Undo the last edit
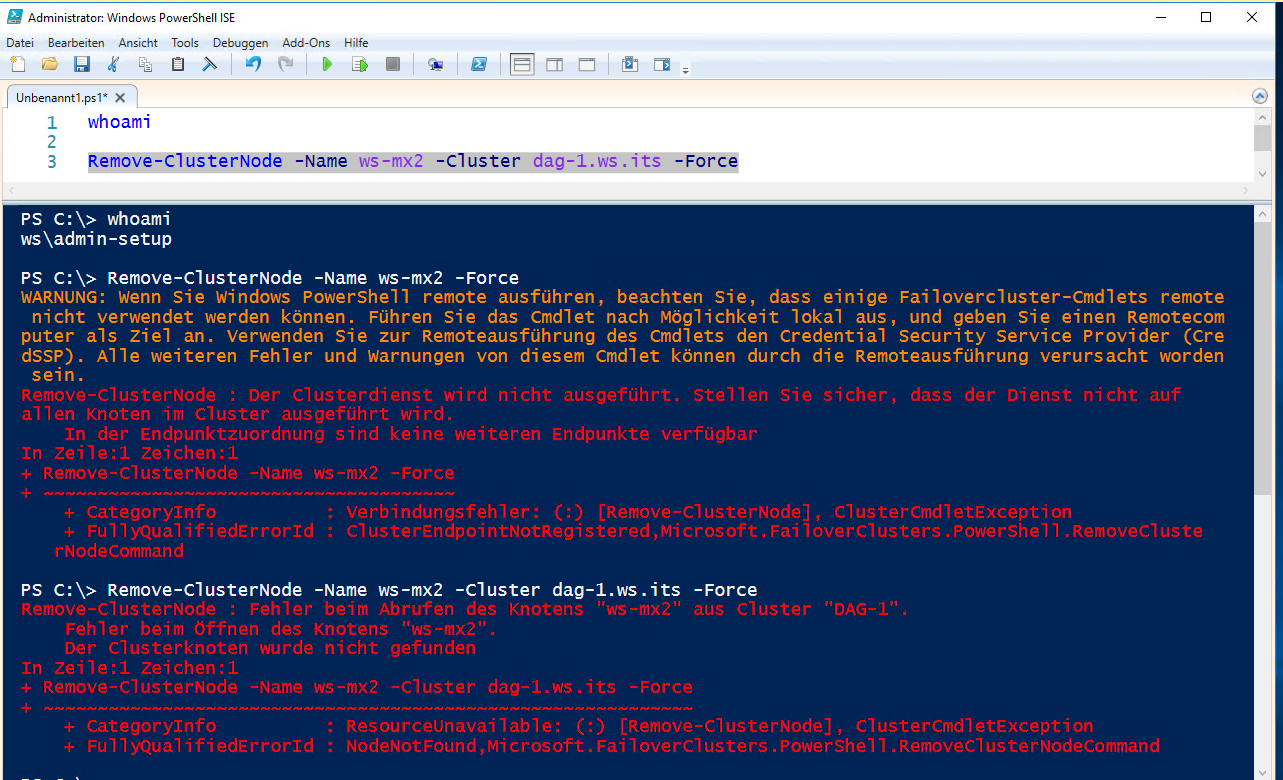The height and width of the screenshot is (780, 1283). coord(253,64)
